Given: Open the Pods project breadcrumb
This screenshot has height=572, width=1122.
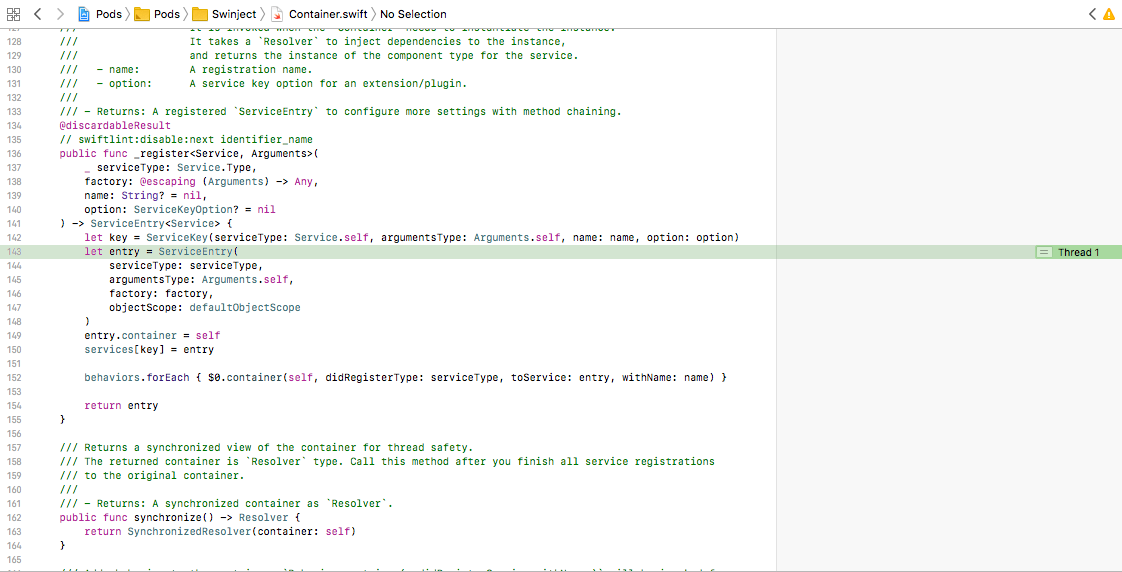Looking at the screenshot, I should pyautogui.click(x=109, y=14).
